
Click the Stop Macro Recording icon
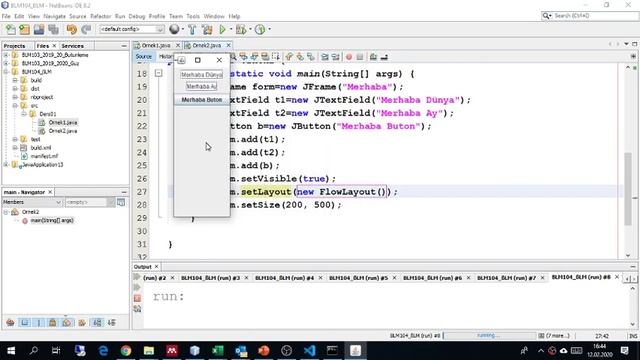pos(360,57)
